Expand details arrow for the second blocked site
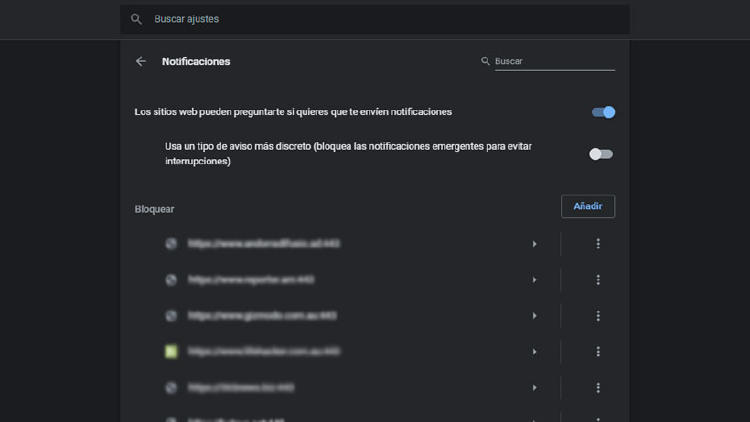 535,280
